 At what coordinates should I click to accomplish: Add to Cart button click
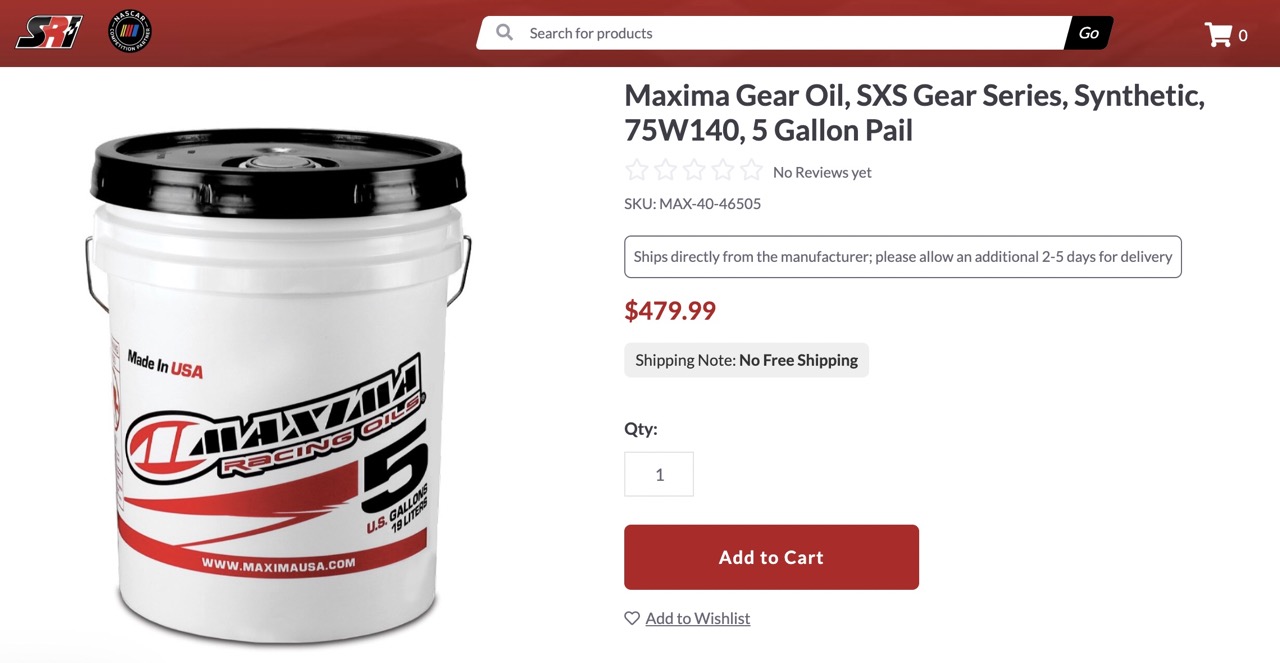pyautogui.click(x=771, y=557)
